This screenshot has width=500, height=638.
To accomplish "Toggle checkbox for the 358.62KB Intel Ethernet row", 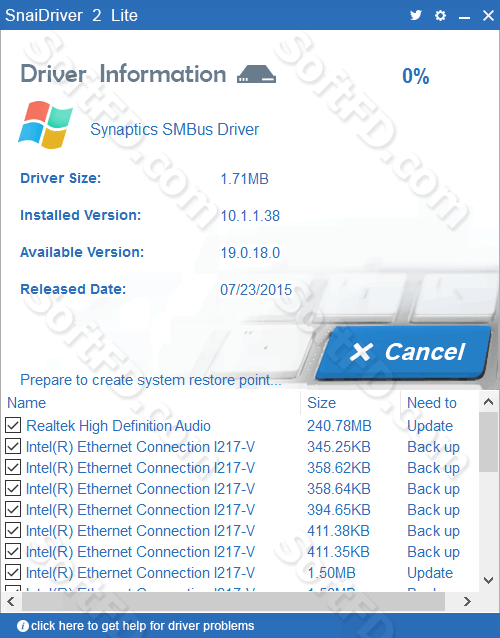I will point(13,468).
